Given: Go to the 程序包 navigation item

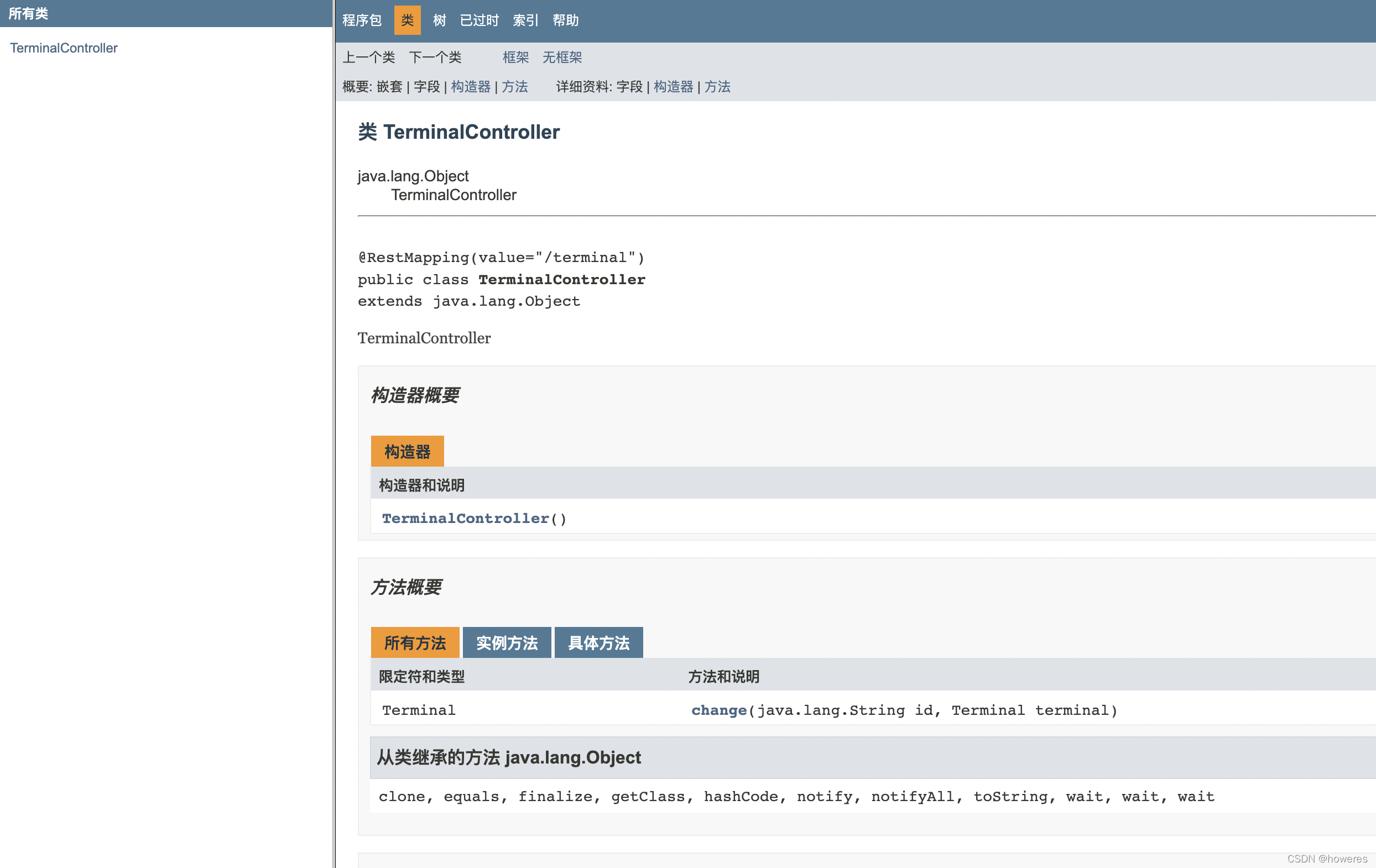Looking at the screenshot, I should pos(362,20).
